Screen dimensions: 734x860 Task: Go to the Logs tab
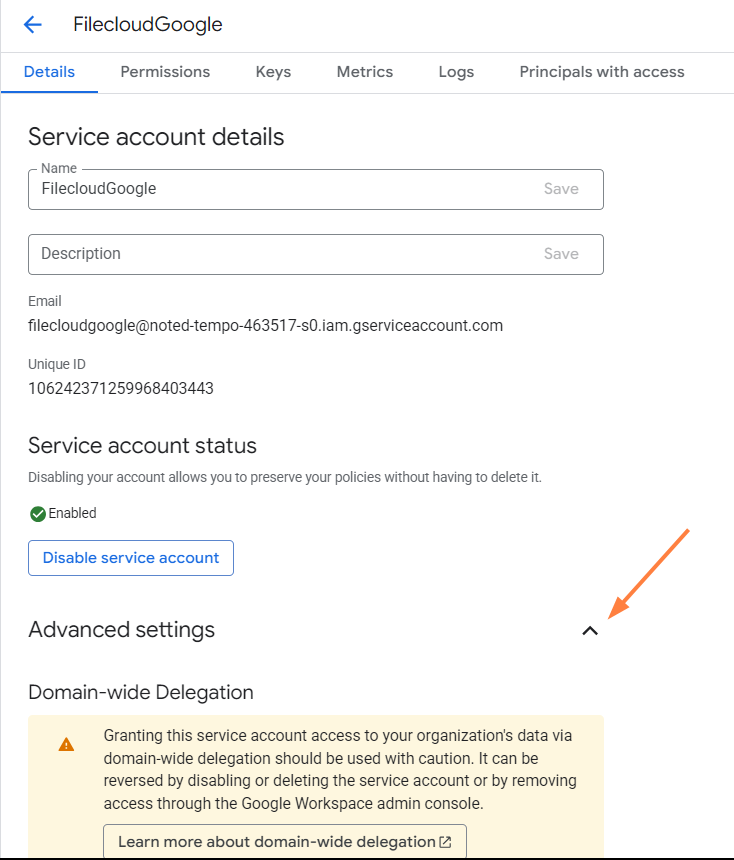tap(456, 72)
